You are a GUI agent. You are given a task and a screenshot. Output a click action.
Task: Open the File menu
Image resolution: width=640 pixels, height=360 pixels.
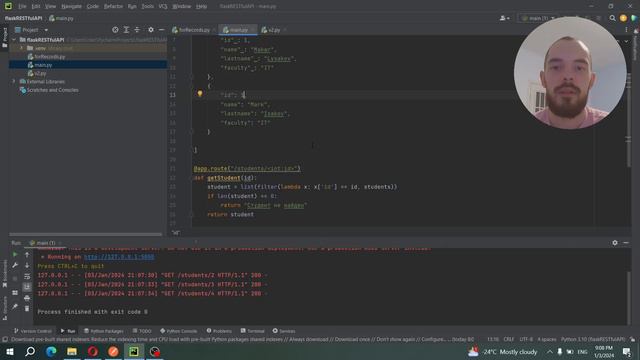click(x=22, y=6)
